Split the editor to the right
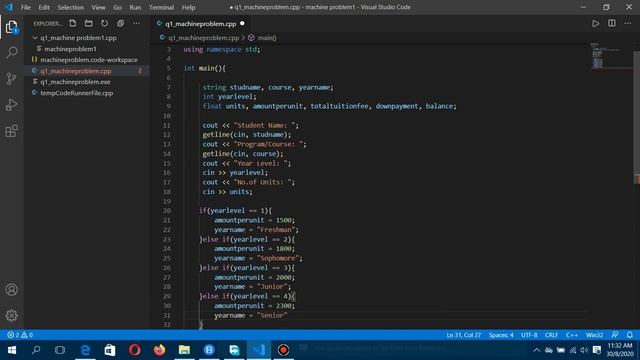The image size is (640, 360). click(x=611, y=23)
